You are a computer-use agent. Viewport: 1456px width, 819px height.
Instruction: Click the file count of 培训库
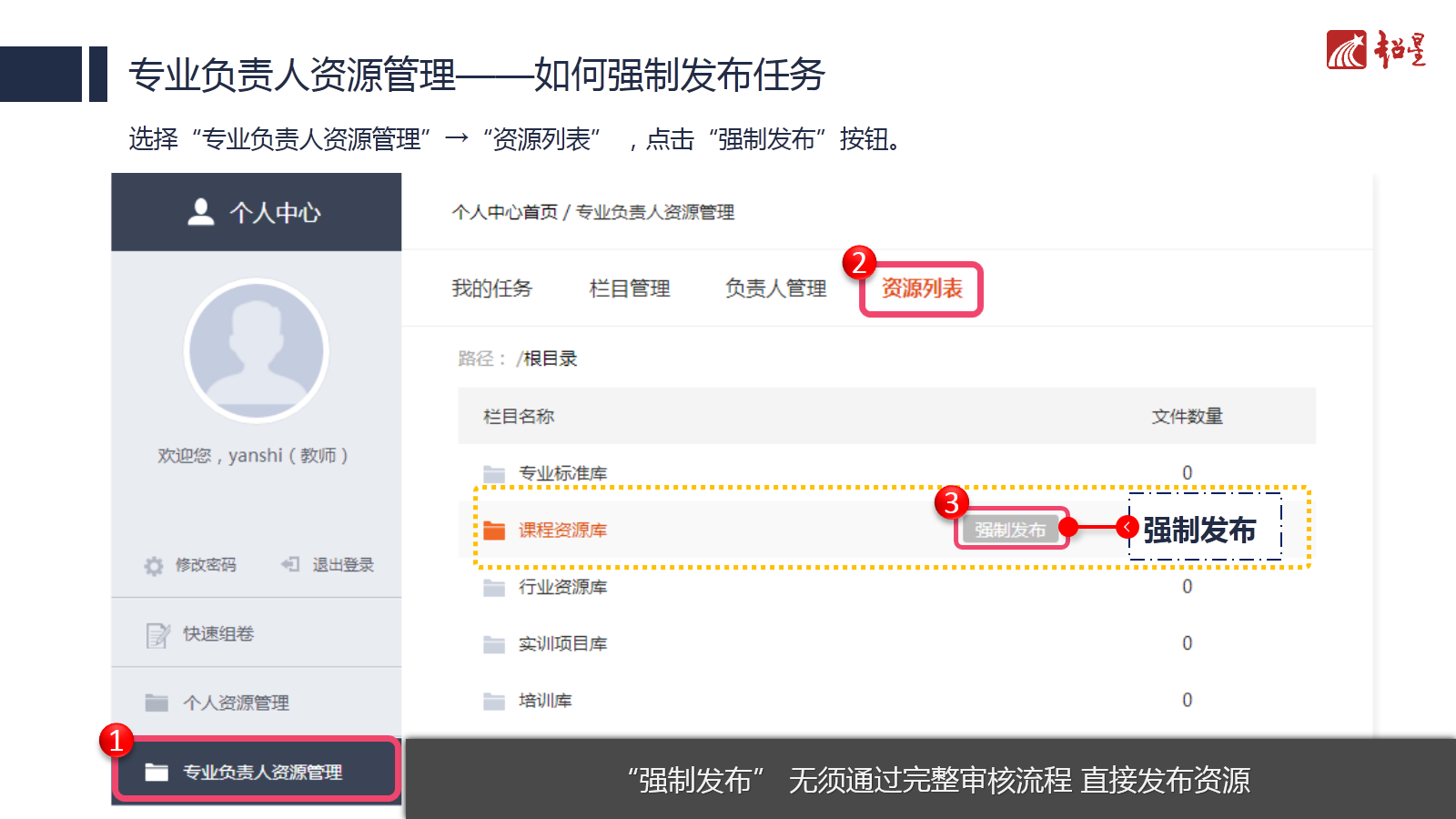1188,701
